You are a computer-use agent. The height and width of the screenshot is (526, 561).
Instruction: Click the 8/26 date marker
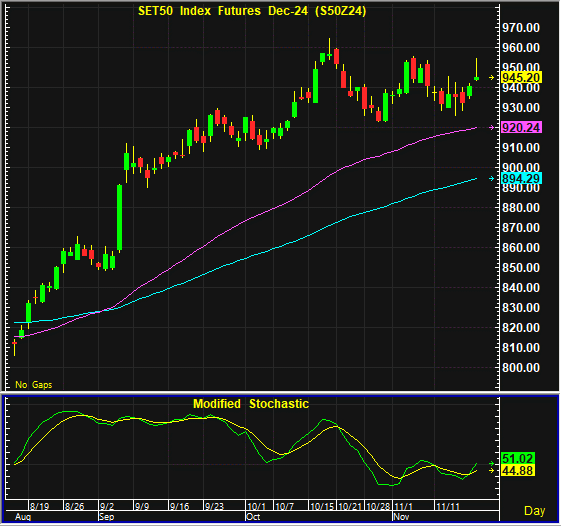(x=74, y=507)
